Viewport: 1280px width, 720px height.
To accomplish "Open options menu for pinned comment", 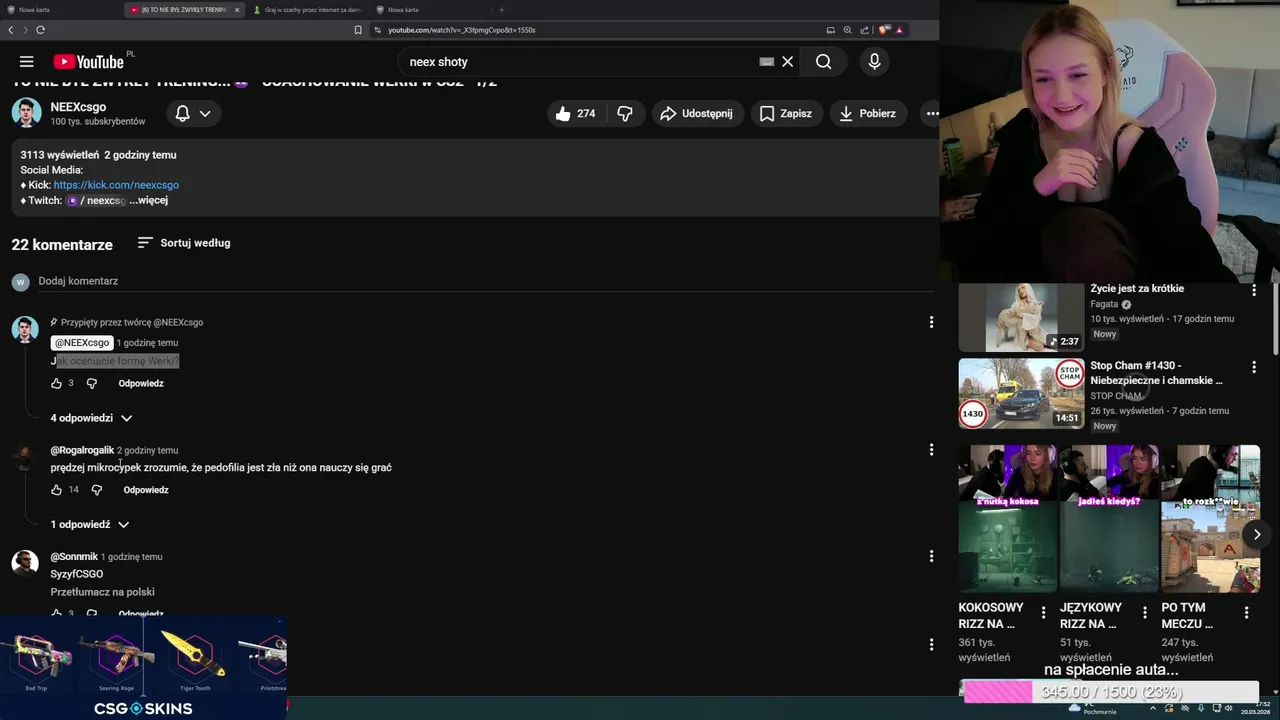I will pos(931,322).
